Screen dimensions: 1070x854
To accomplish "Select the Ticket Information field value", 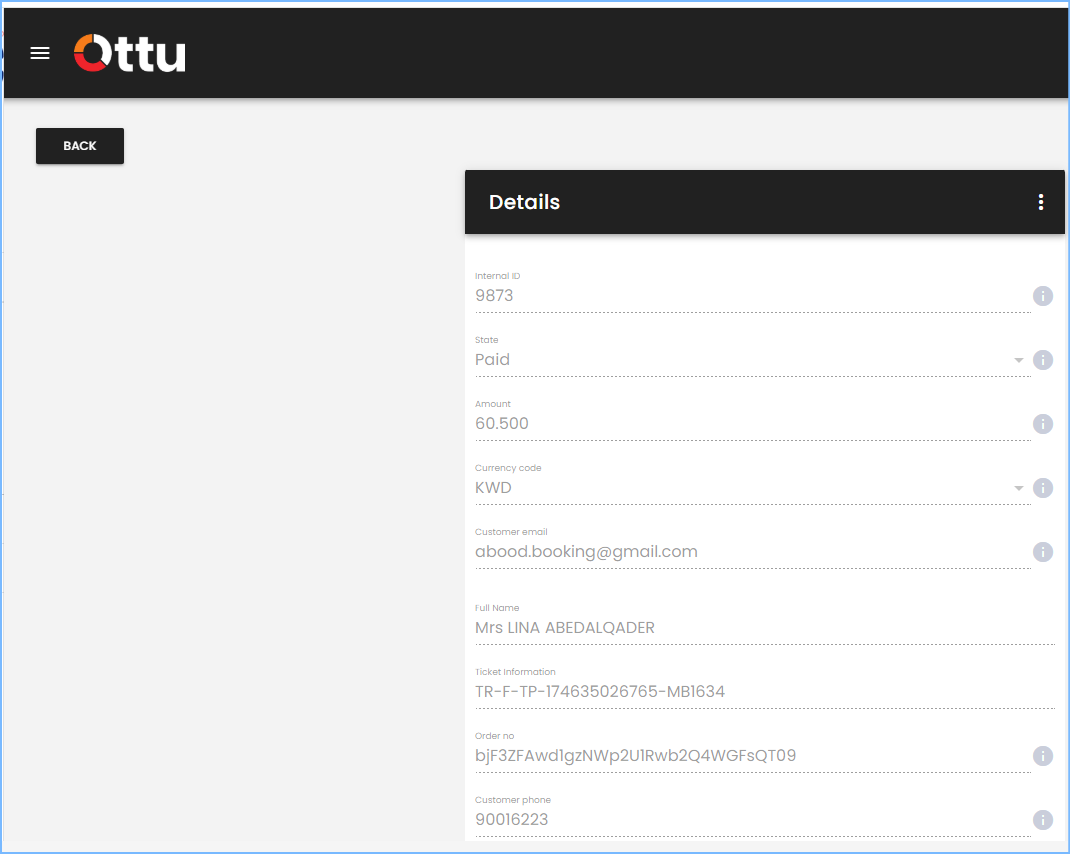I will [764, 692].
